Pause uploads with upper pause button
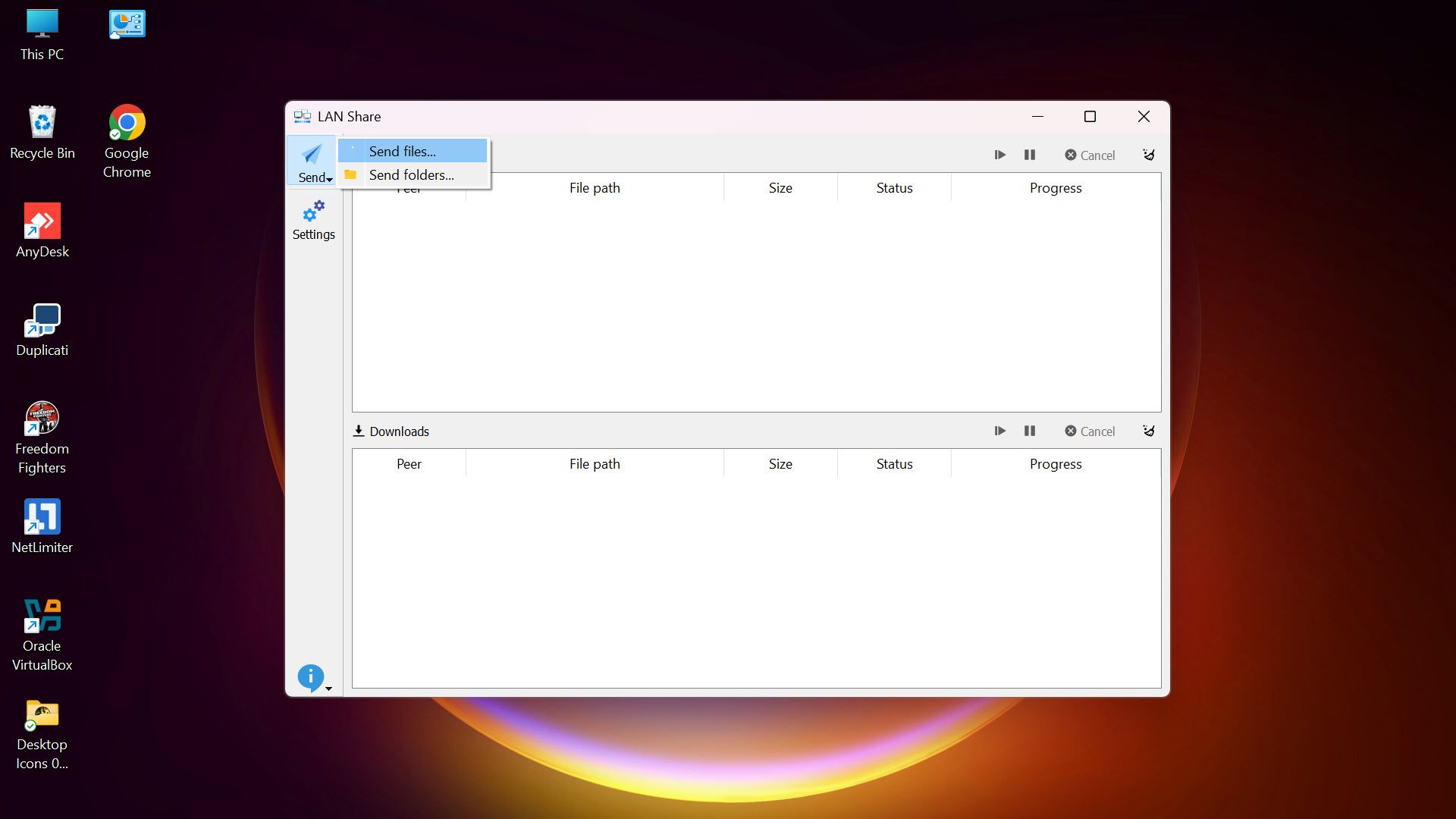Screen dimensions: 1456x819 (1029, 155)
